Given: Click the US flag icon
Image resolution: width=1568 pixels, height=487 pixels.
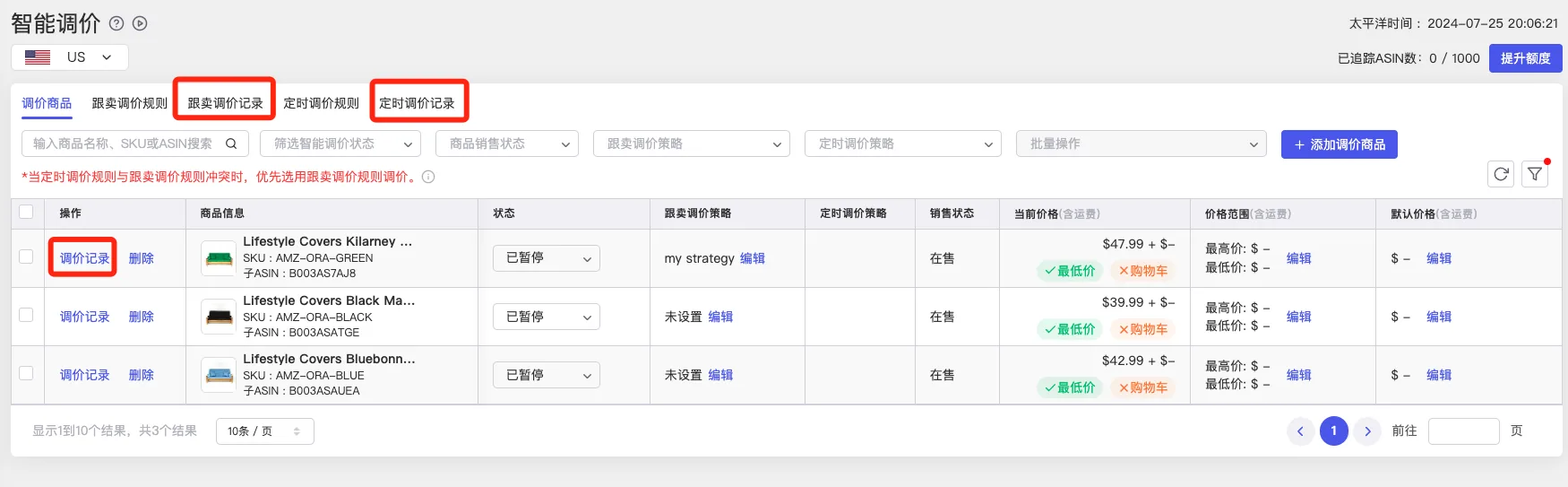Looking at the screenshot, I should (38, 57).
